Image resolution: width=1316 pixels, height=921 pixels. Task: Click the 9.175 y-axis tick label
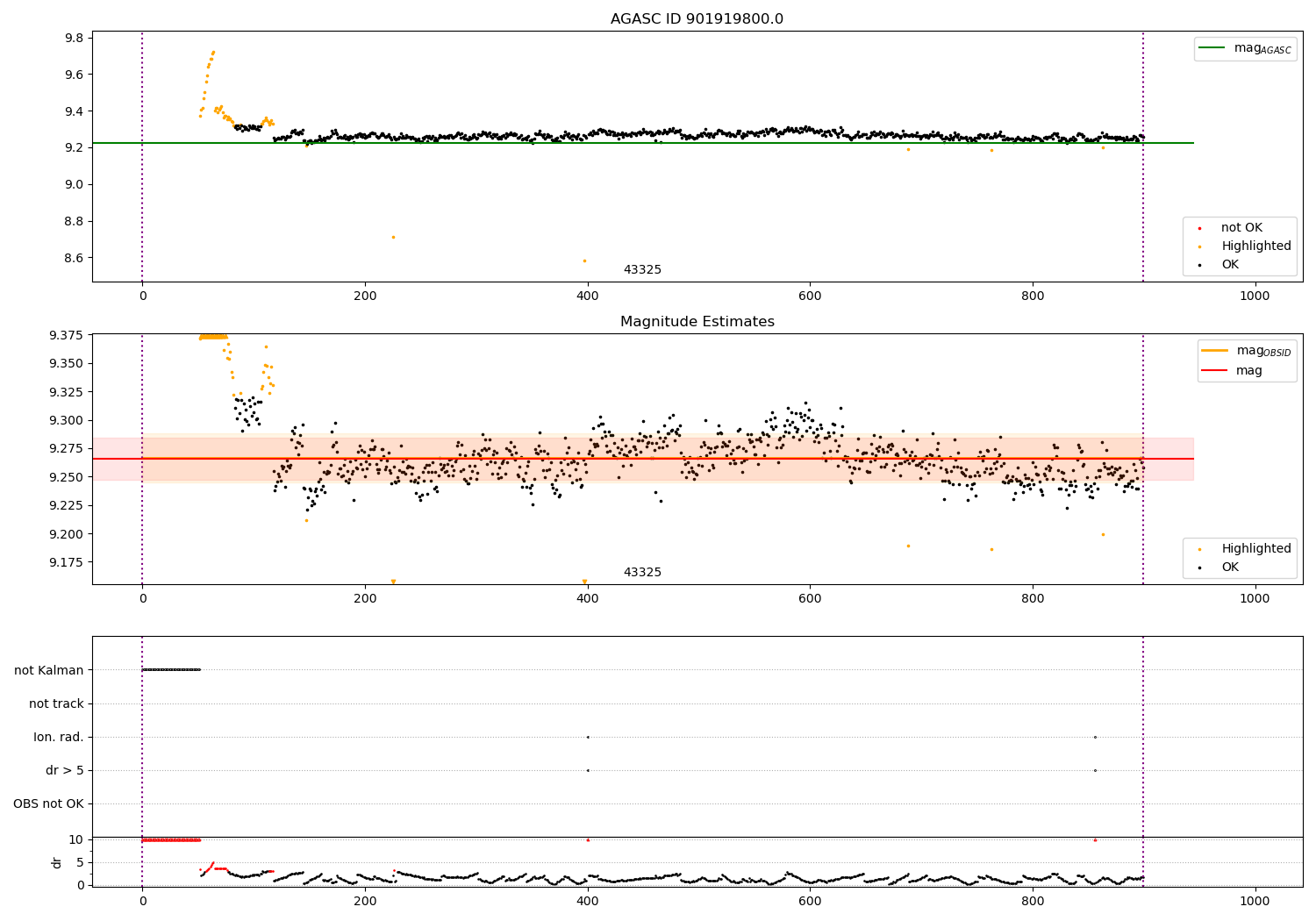coord(68,562)
